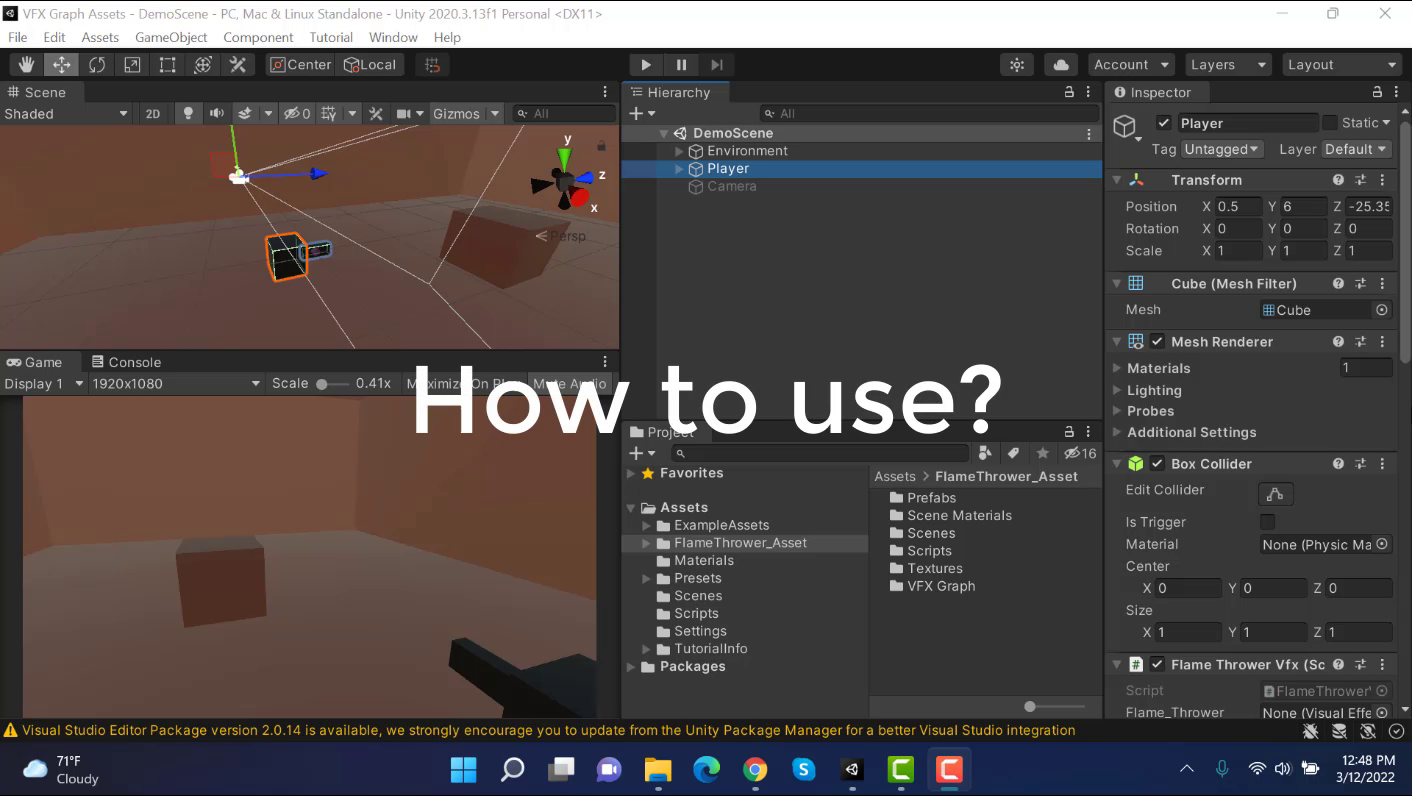Viewport: 1412px width, 796px height.
Task: Switch to the Scene tab
Action: (x=37, y=92)
